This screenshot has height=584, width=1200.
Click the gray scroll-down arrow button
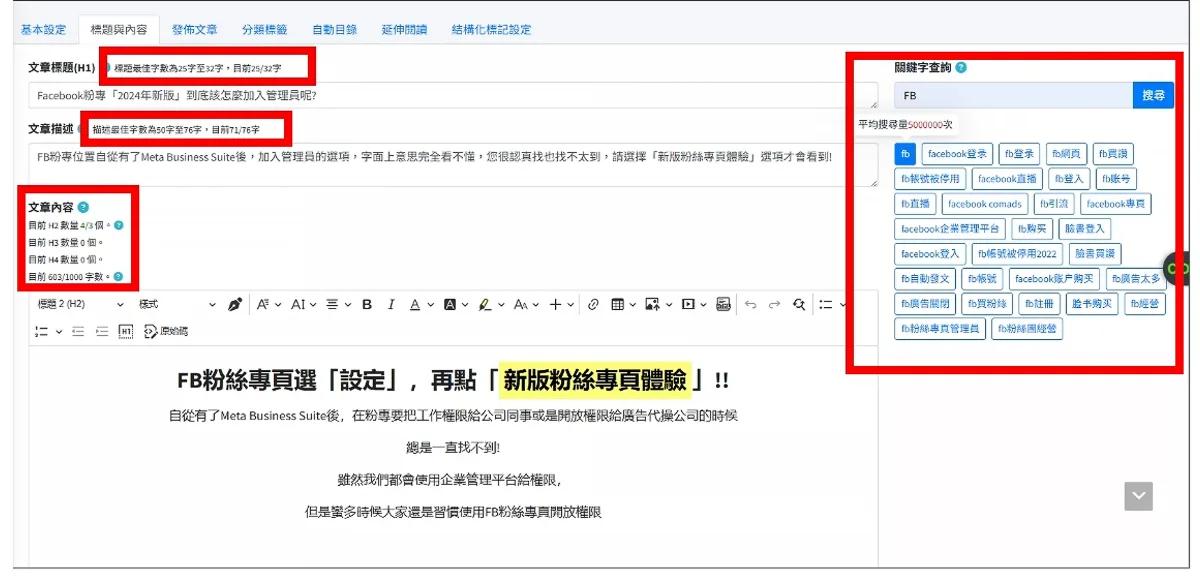(x=1138, y=496)
